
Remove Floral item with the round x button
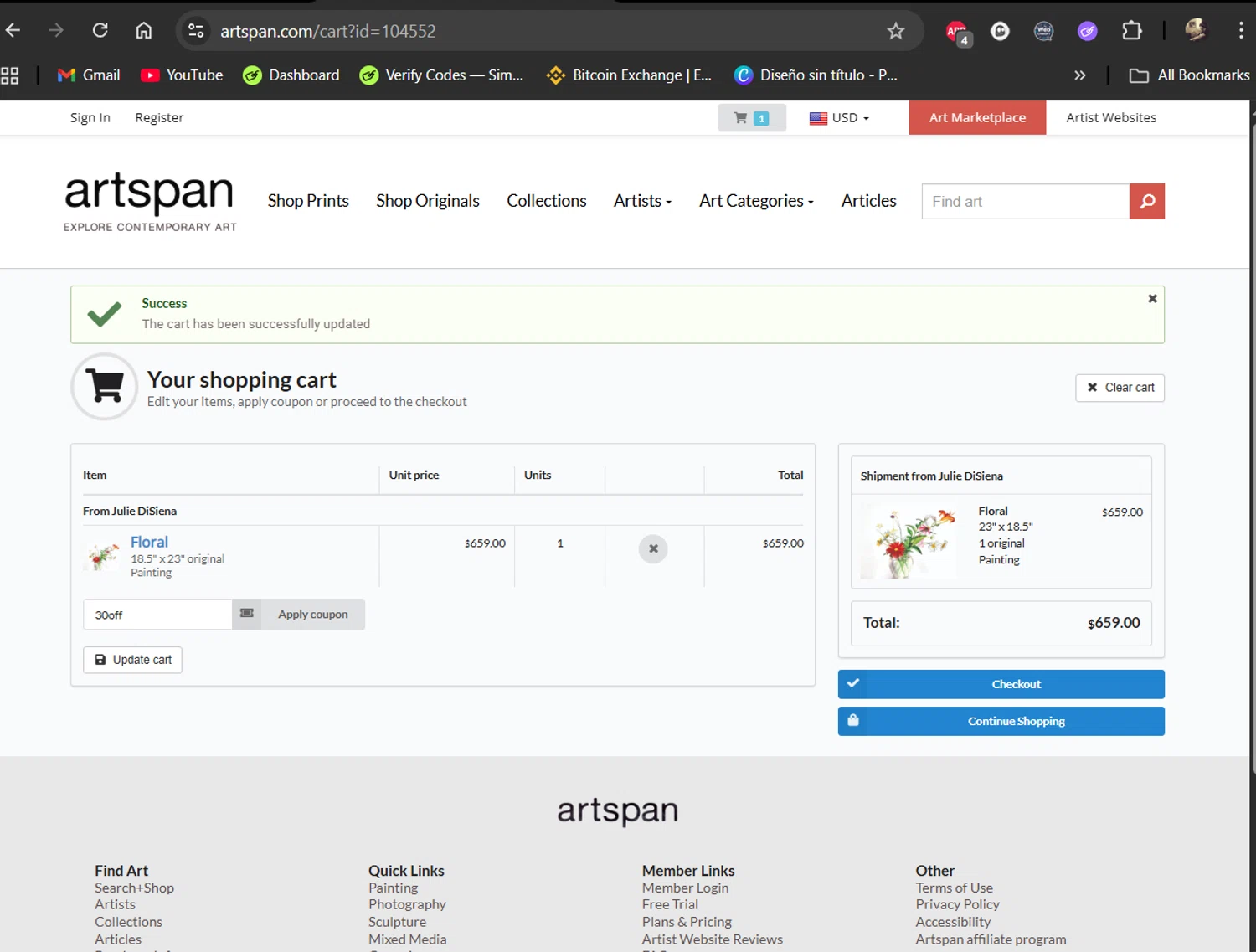[x=653, y=549]
